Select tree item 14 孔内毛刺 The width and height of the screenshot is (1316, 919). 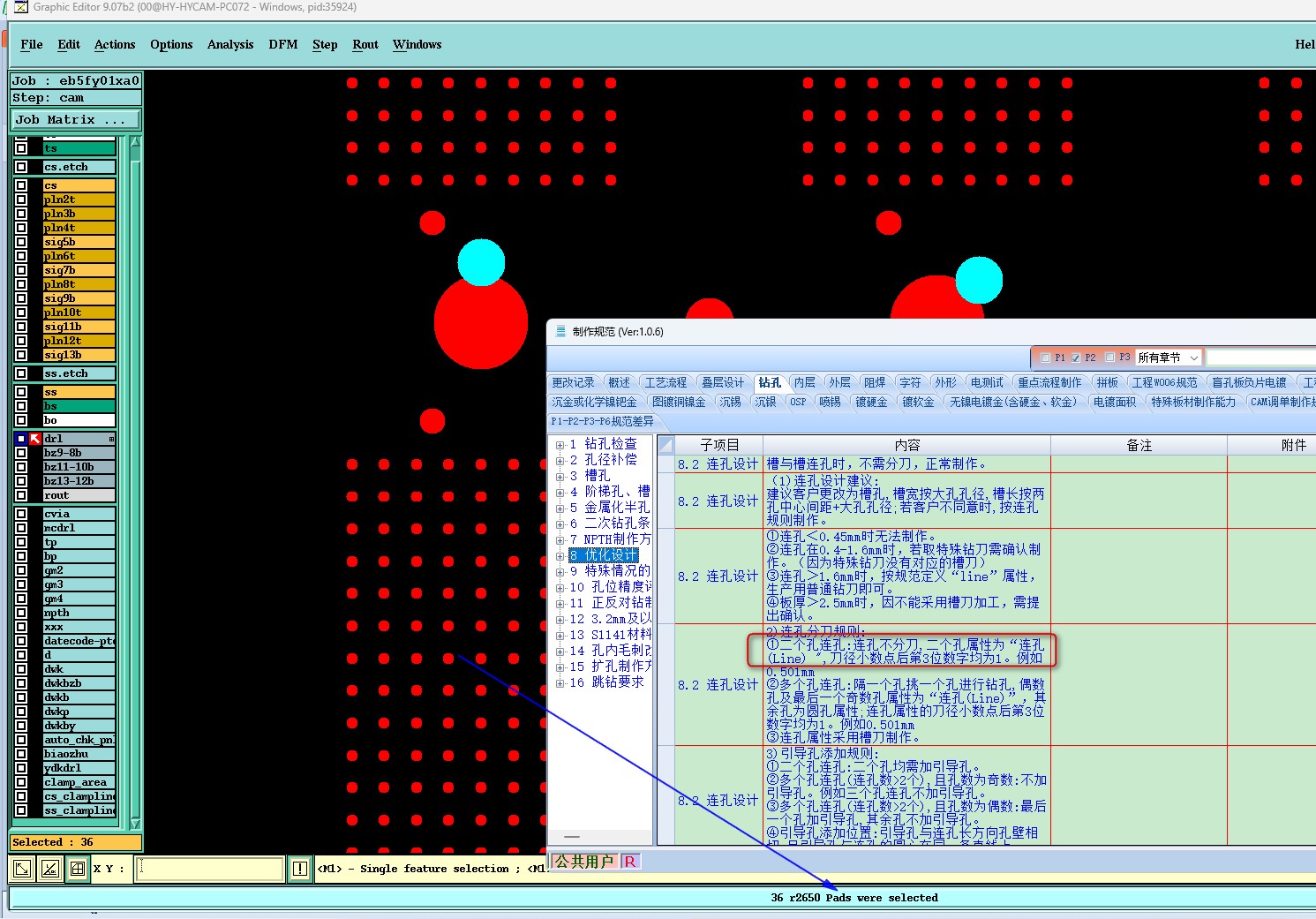tap(611, 651)
